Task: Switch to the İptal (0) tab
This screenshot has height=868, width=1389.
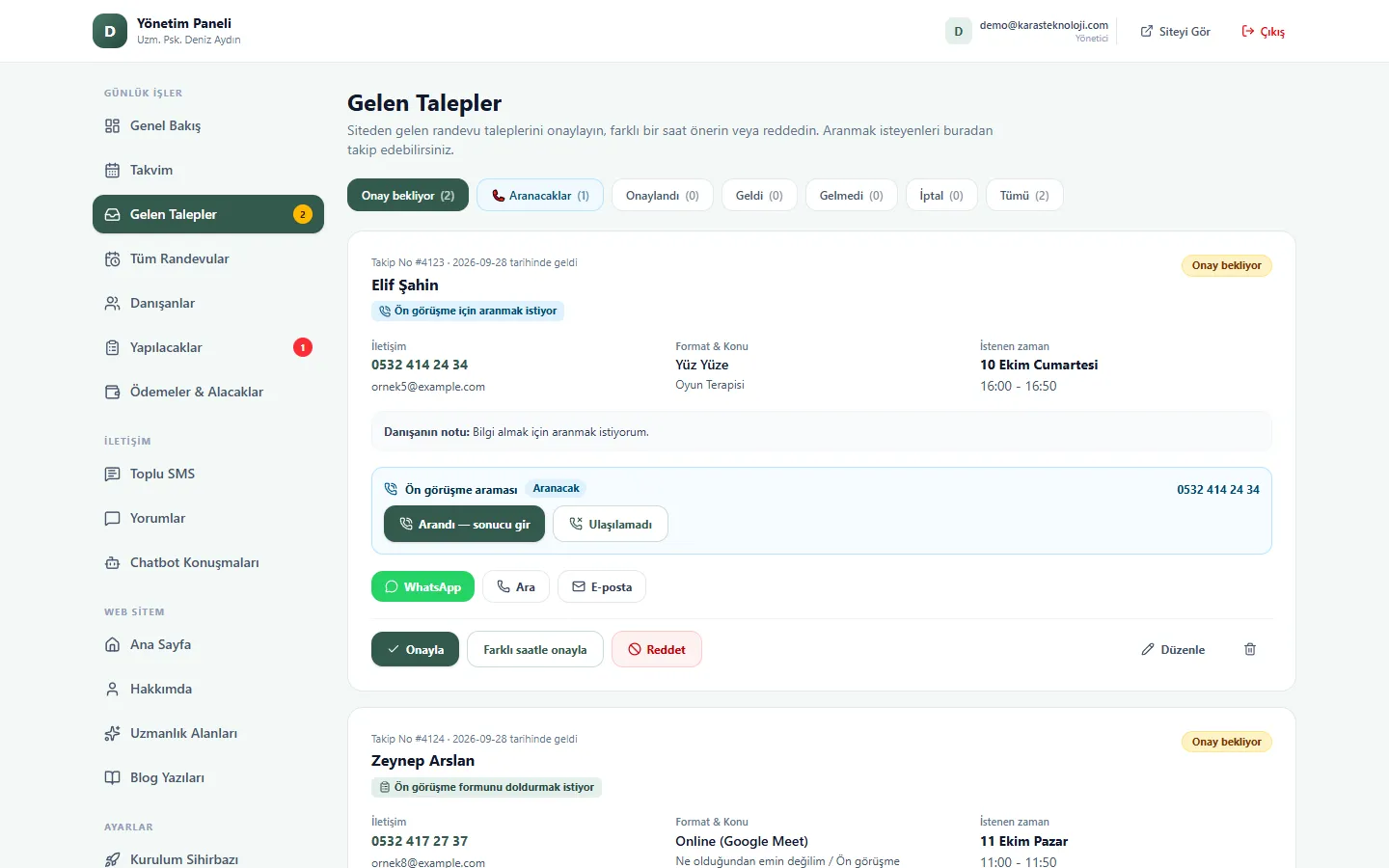Action: (941, 195)
